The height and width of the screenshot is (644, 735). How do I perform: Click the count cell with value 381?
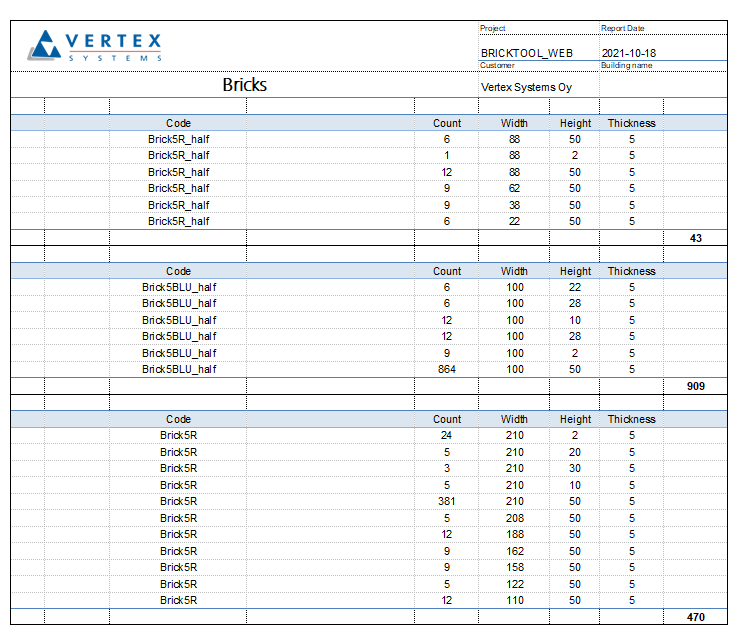446,501
